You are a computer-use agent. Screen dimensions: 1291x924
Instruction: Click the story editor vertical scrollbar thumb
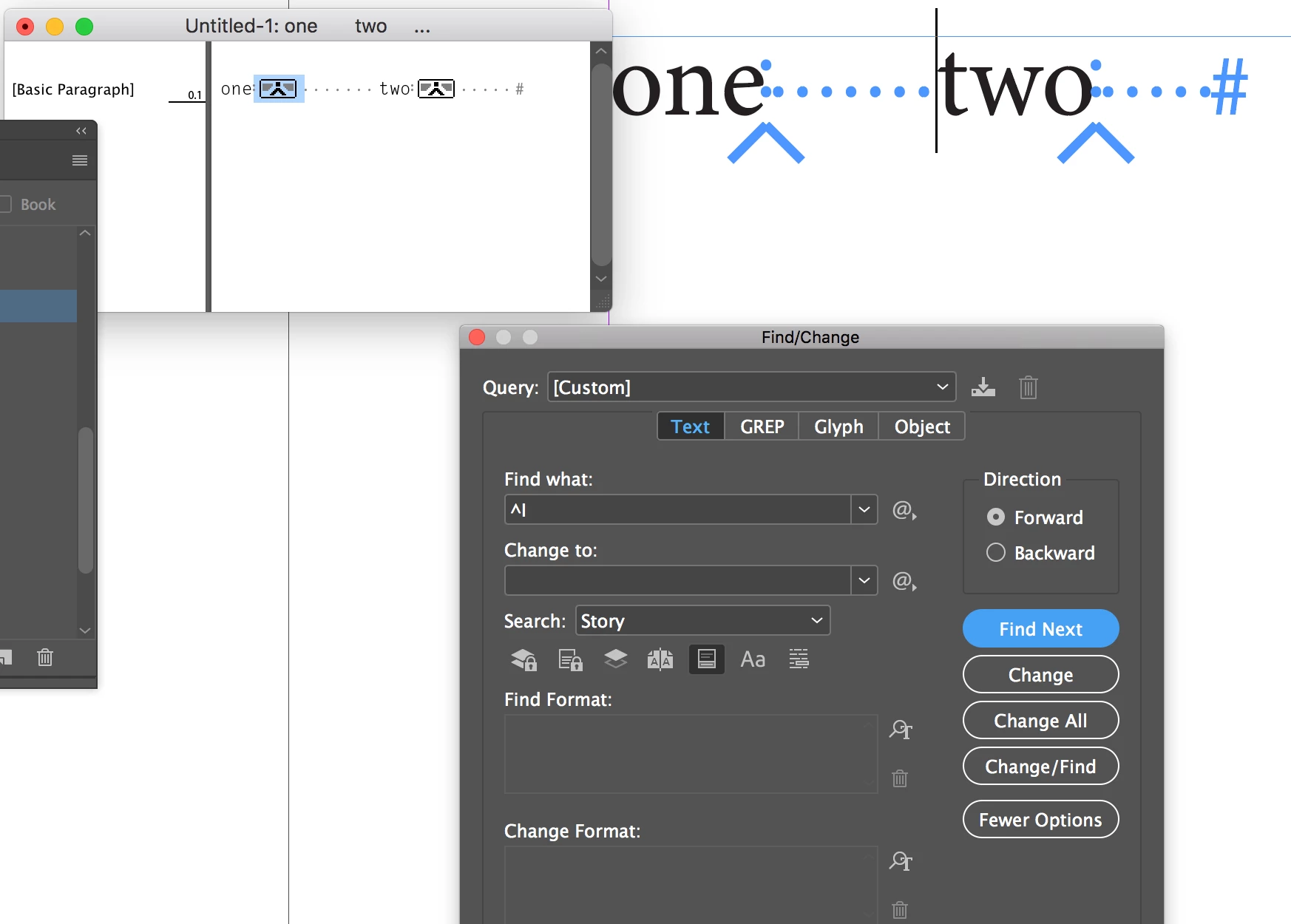click(x=601, y=164)
